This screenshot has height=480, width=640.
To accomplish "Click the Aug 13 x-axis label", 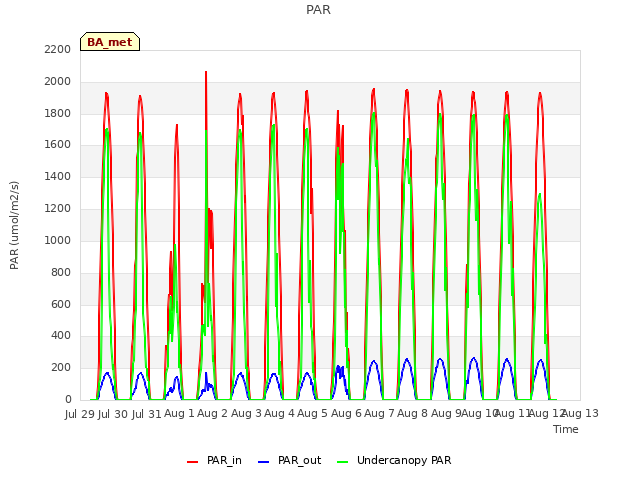I will pyautogui.click(x=581, y=413).
